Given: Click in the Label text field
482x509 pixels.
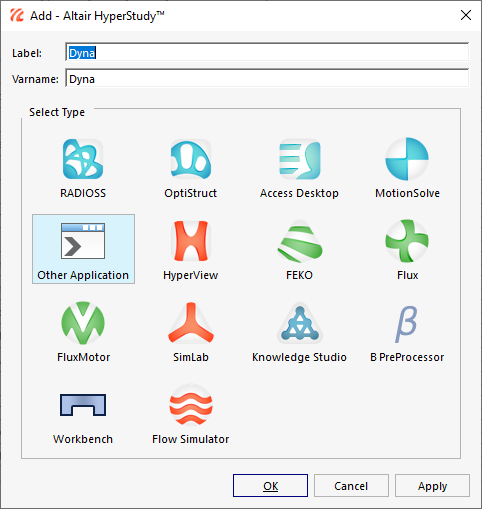Looking at the screenshot, I should pos(267,52).
